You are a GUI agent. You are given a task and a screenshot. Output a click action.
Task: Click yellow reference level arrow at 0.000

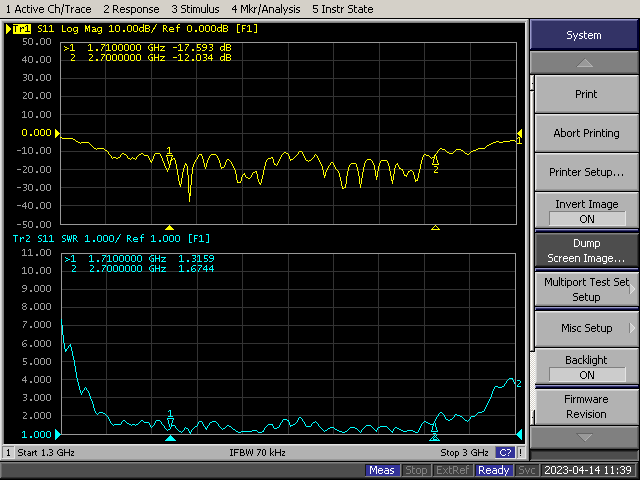click(57, 133)
